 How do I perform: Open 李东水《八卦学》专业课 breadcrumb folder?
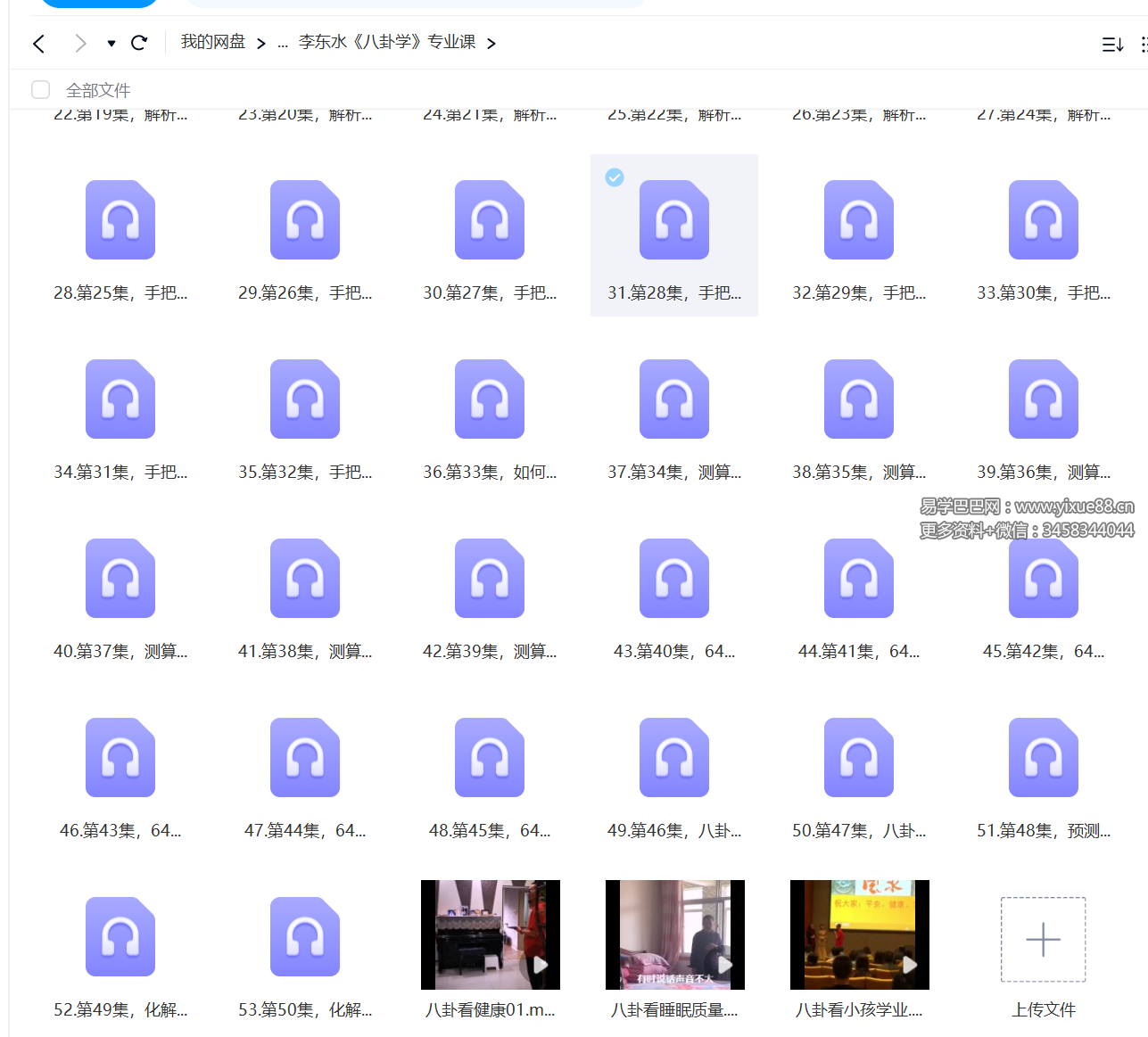pos(387,43)
